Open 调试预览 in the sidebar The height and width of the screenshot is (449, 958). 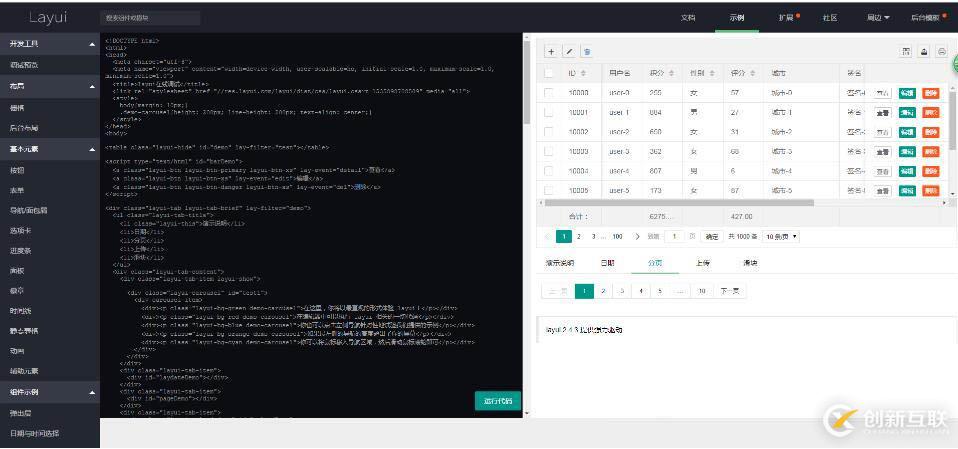coord(24,65)
